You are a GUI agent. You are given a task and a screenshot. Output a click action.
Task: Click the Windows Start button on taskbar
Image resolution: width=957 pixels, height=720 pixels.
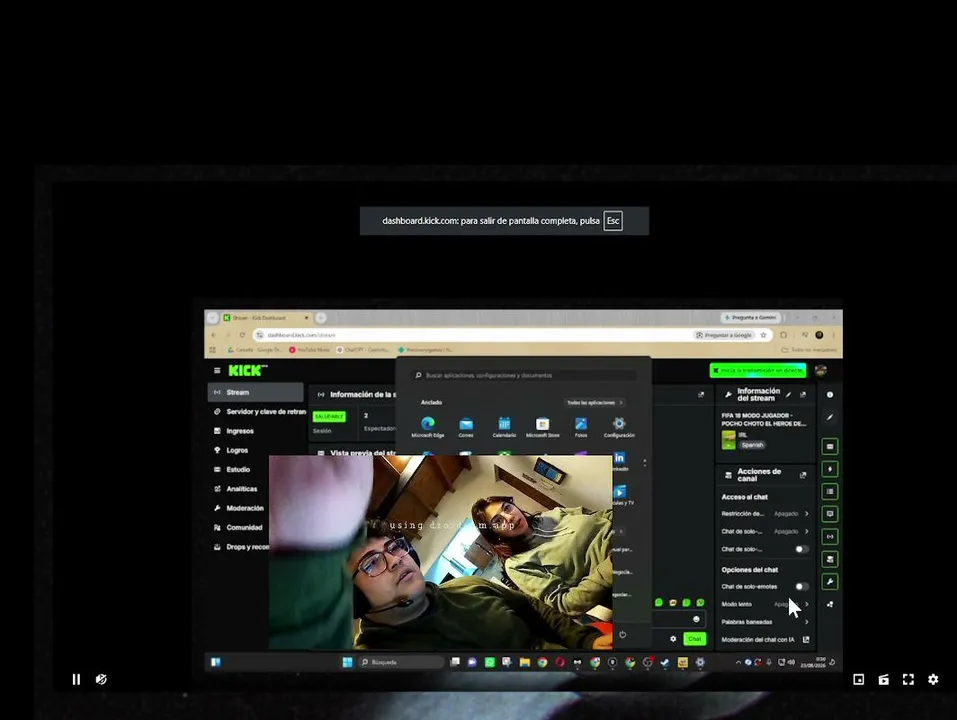347,662
